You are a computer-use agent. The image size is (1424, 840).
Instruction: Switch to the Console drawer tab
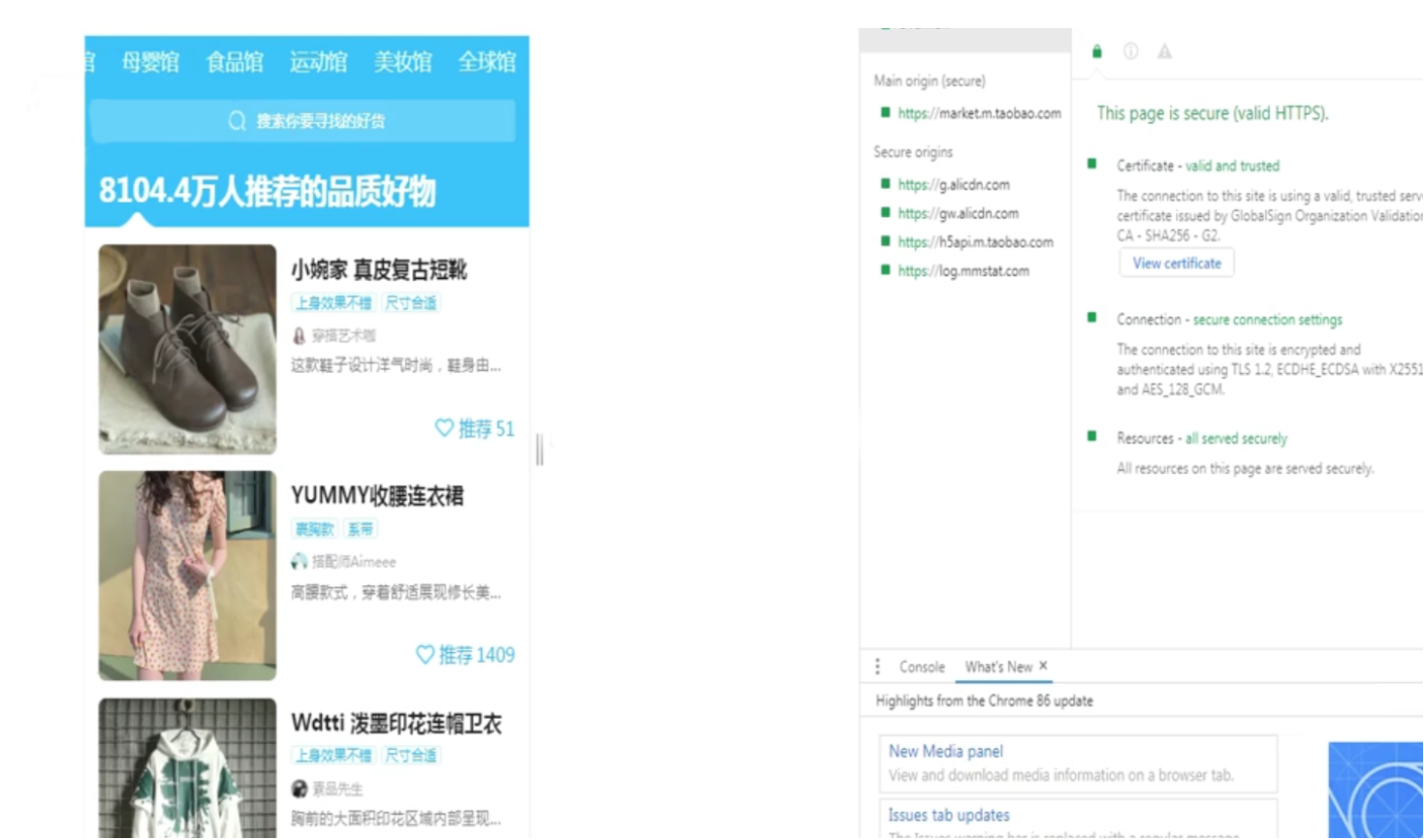coord(921,667)
